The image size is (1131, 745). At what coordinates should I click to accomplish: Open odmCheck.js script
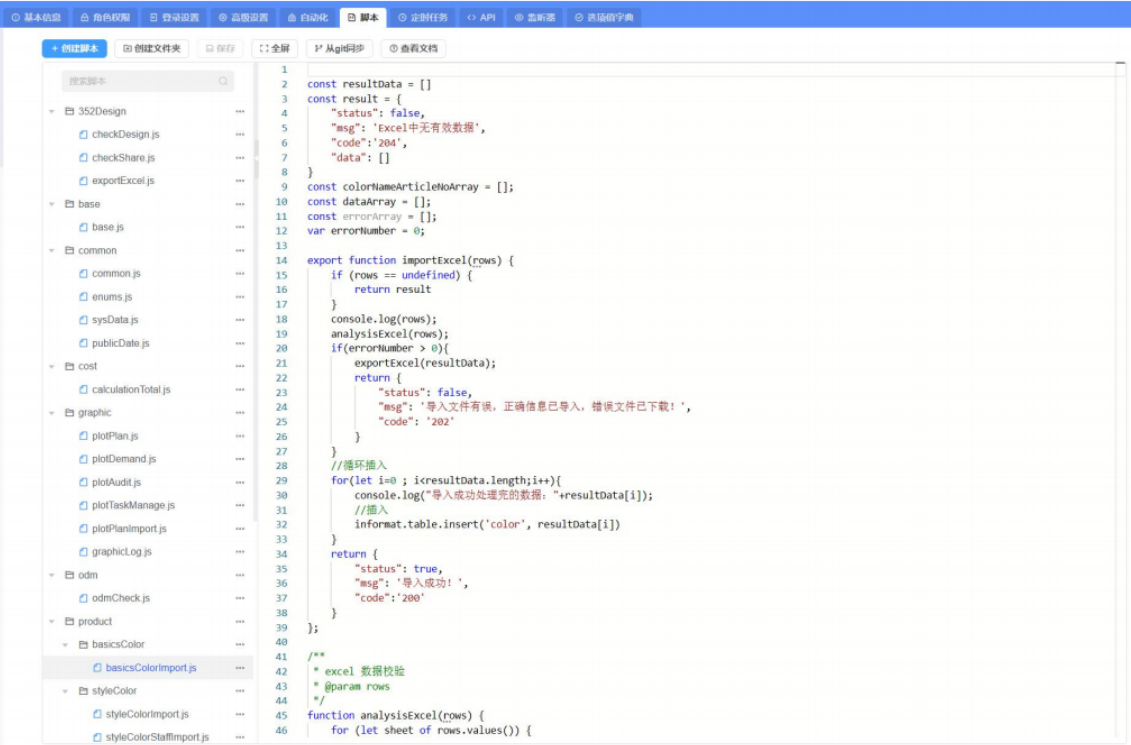pos(120,598)
